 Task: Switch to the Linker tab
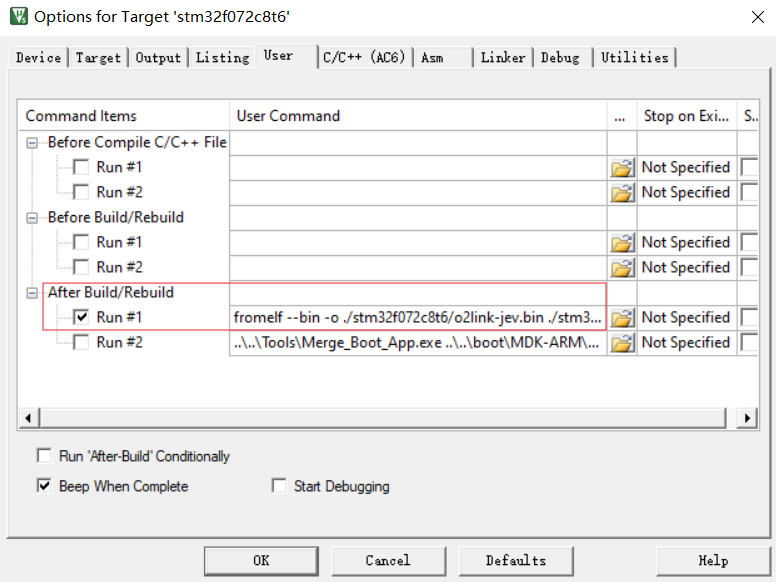pyautogui.click(x=503, y=57)
